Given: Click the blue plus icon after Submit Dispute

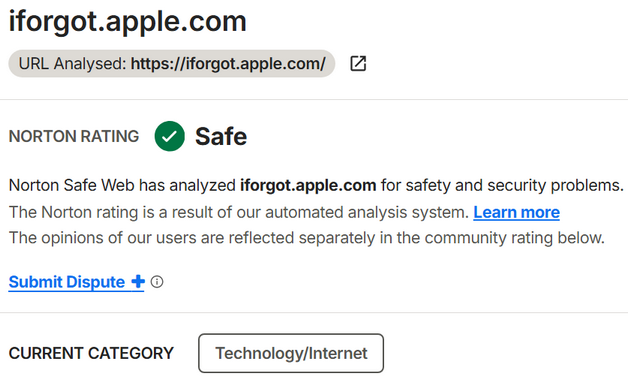Looking at the screenshot, I should pos(138,281).
